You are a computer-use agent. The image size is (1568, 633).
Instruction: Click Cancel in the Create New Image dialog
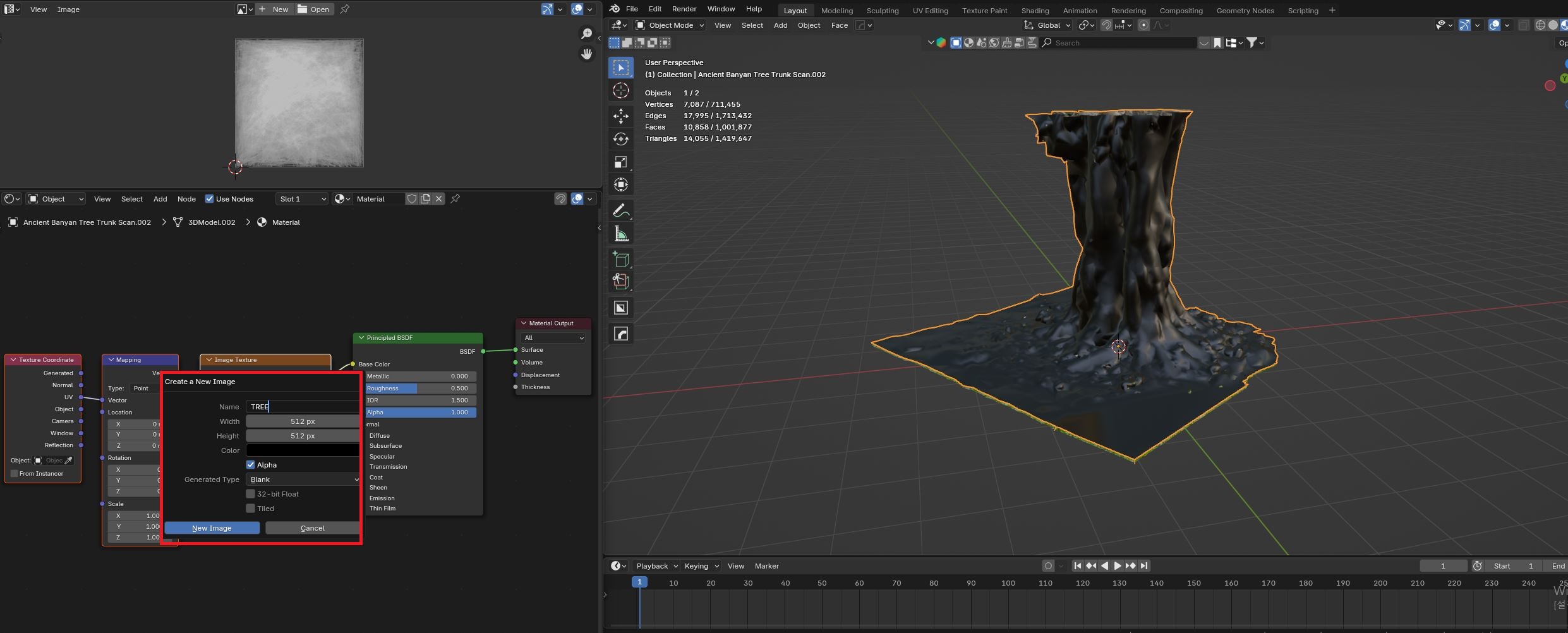[x=312, y=528]
